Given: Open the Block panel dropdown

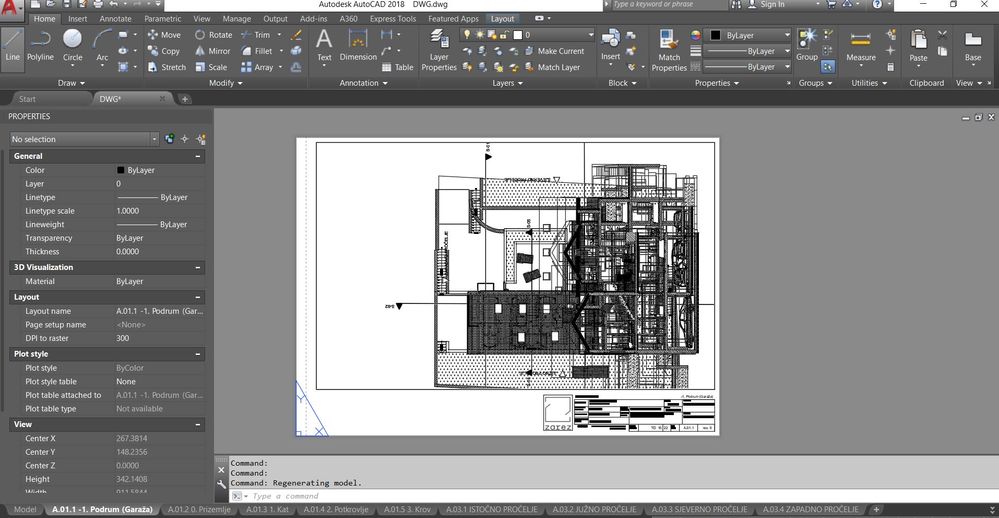Looking at the screenshot, I should [x=622, y=83].
